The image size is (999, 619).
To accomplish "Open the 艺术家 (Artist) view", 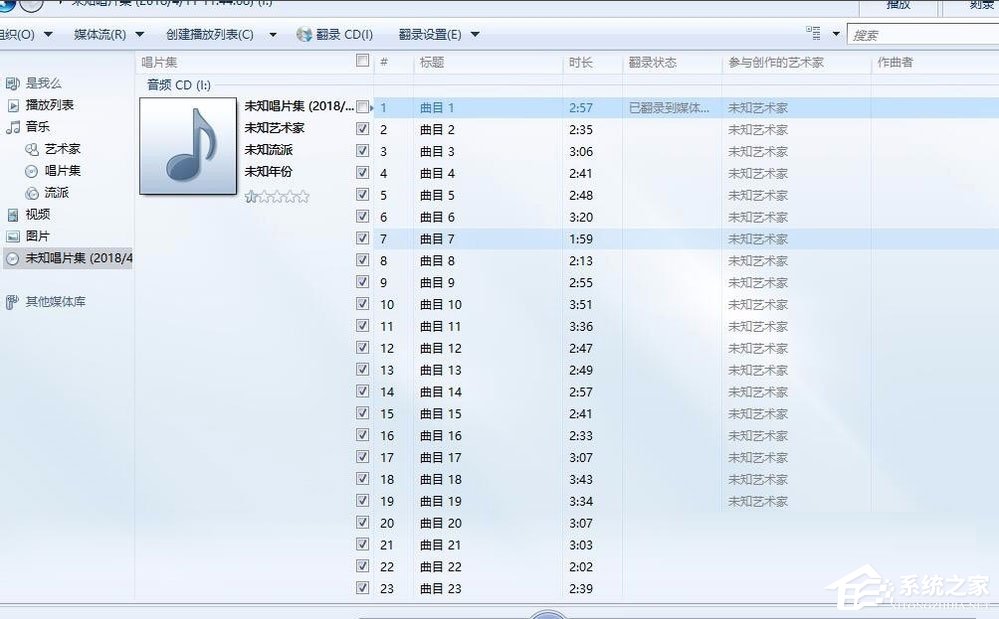I will tap(64, 149).
